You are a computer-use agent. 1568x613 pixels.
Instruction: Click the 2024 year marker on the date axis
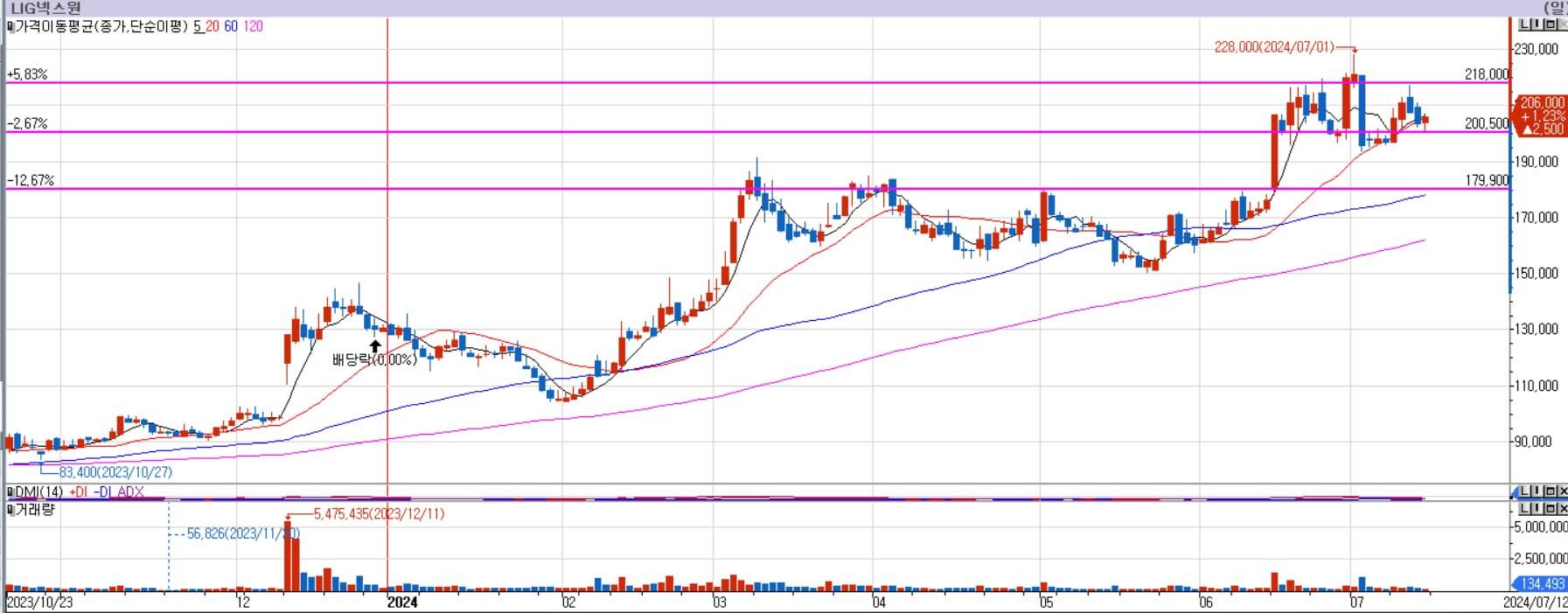(403, 603)
